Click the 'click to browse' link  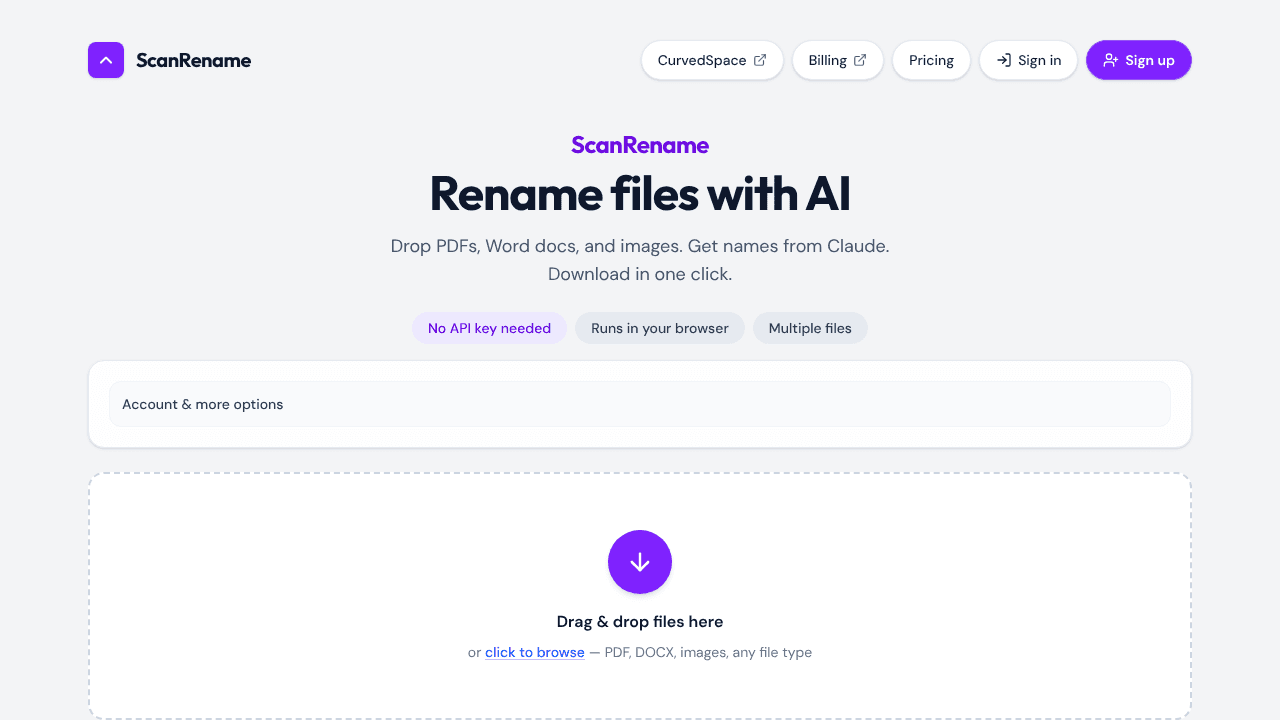click(x=535, y=652)
